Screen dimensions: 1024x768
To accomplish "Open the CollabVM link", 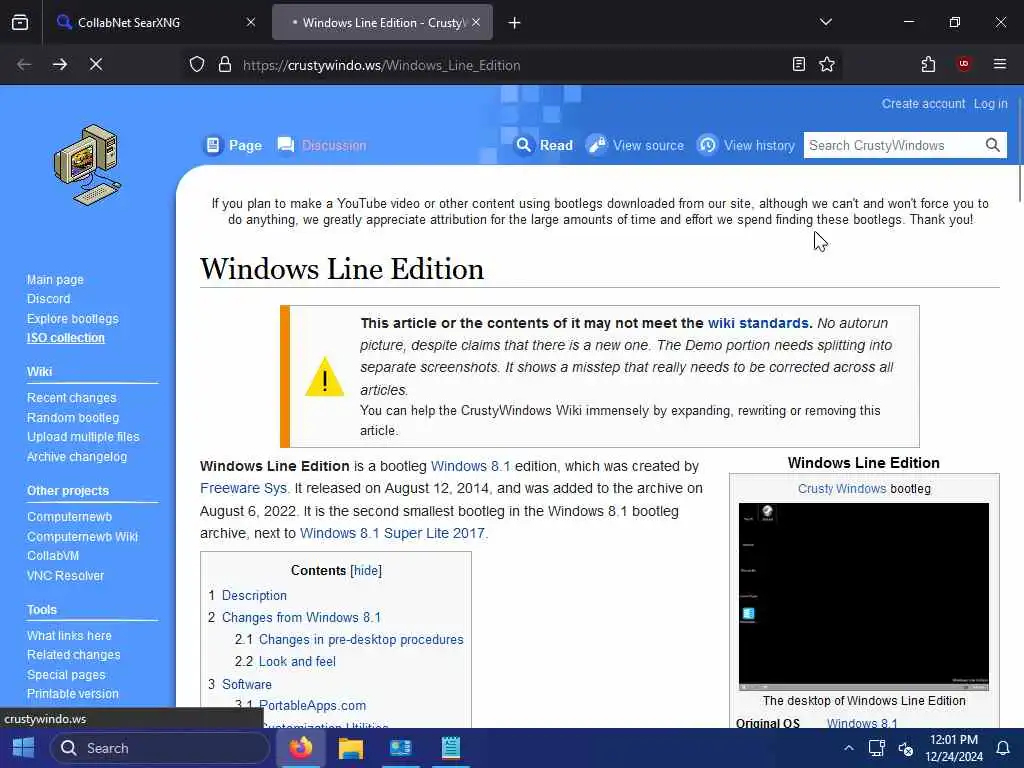I will tap(53, 556).
